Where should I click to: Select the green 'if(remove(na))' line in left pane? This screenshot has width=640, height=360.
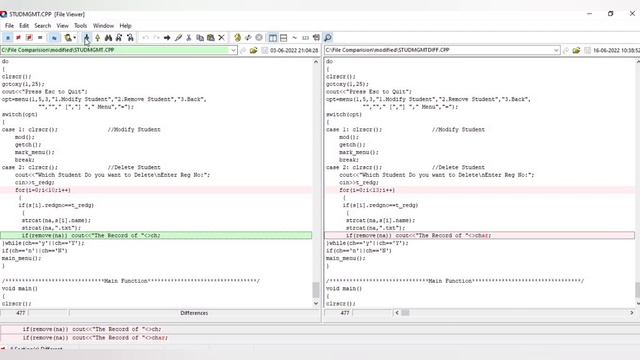[156, 236]
